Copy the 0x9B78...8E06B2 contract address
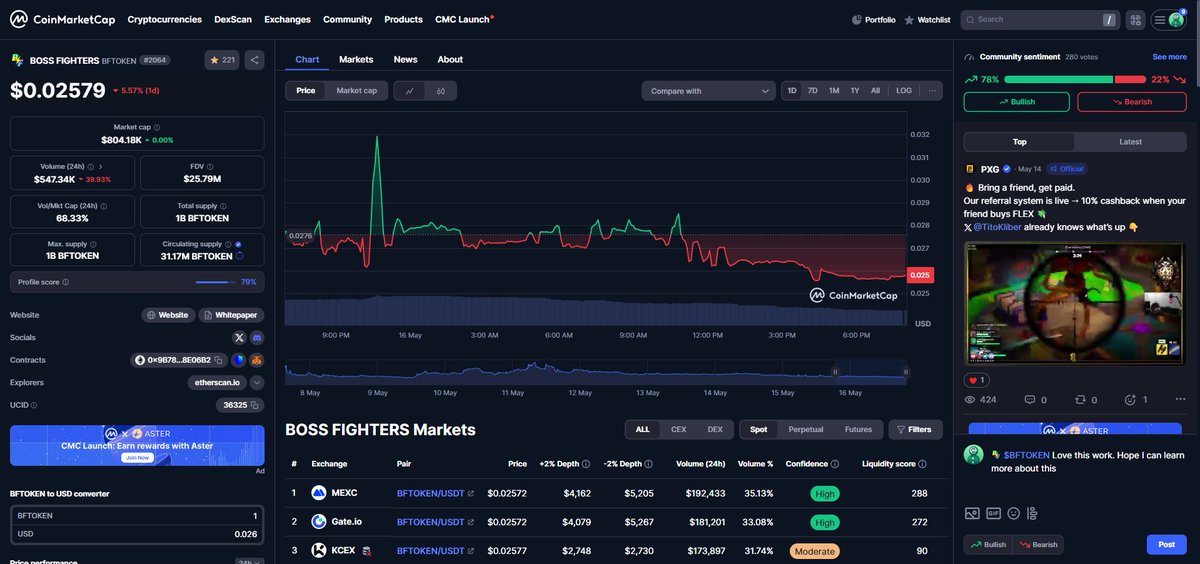This screenshot has height=564, width=1200. coord(220,360)
